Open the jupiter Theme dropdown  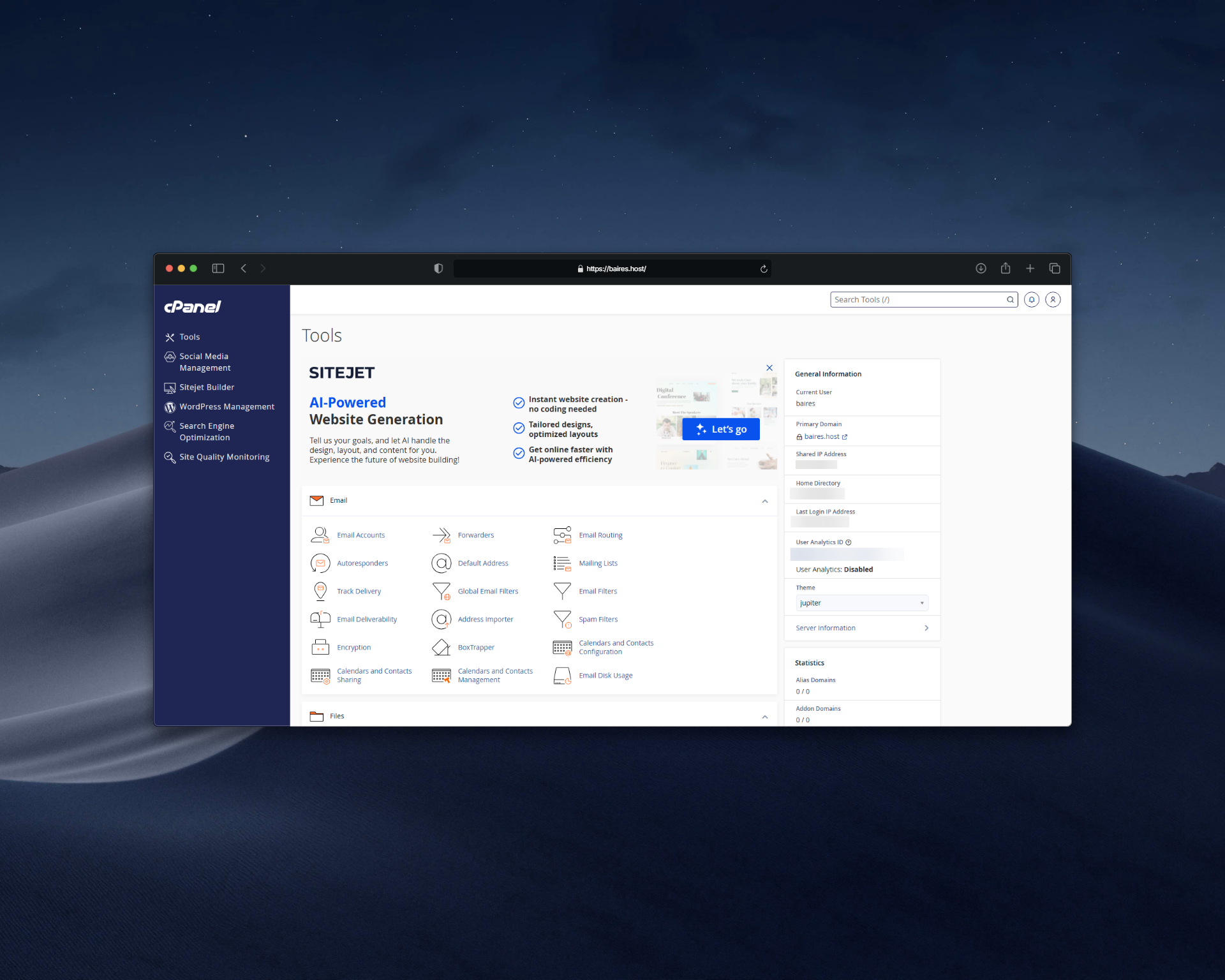point(861,602)
